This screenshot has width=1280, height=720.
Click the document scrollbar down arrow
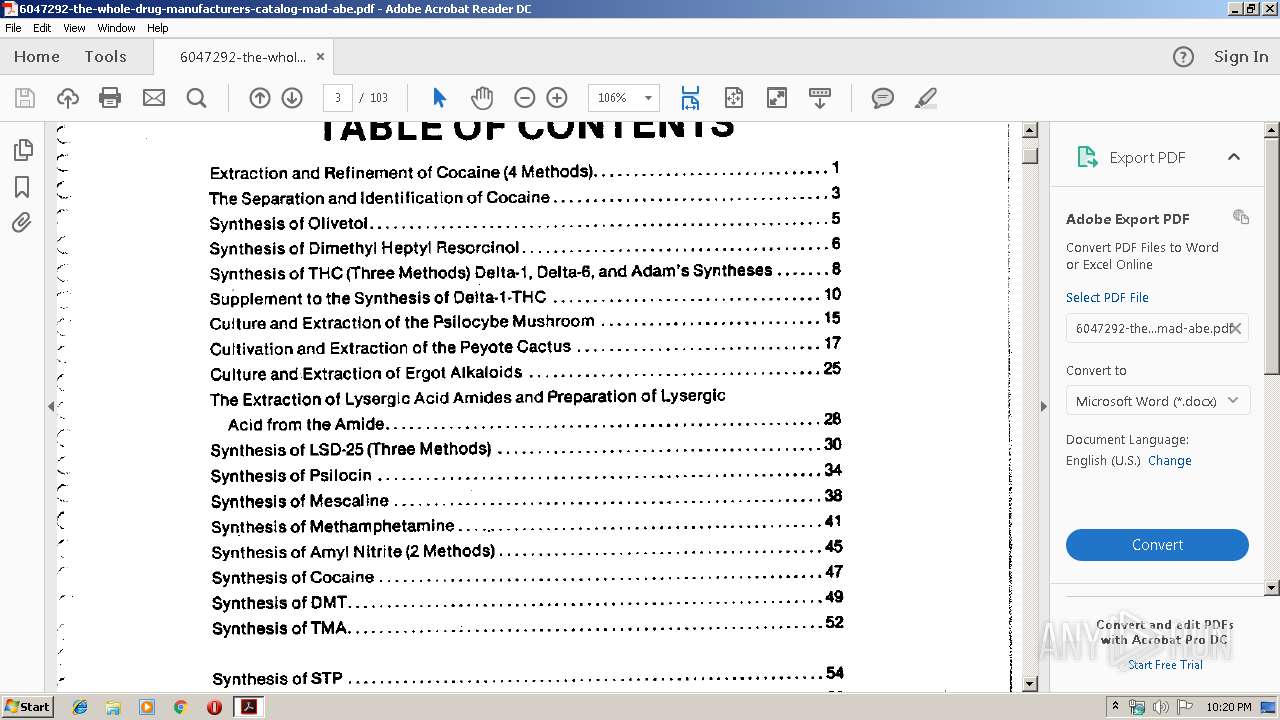(1030, 685)
